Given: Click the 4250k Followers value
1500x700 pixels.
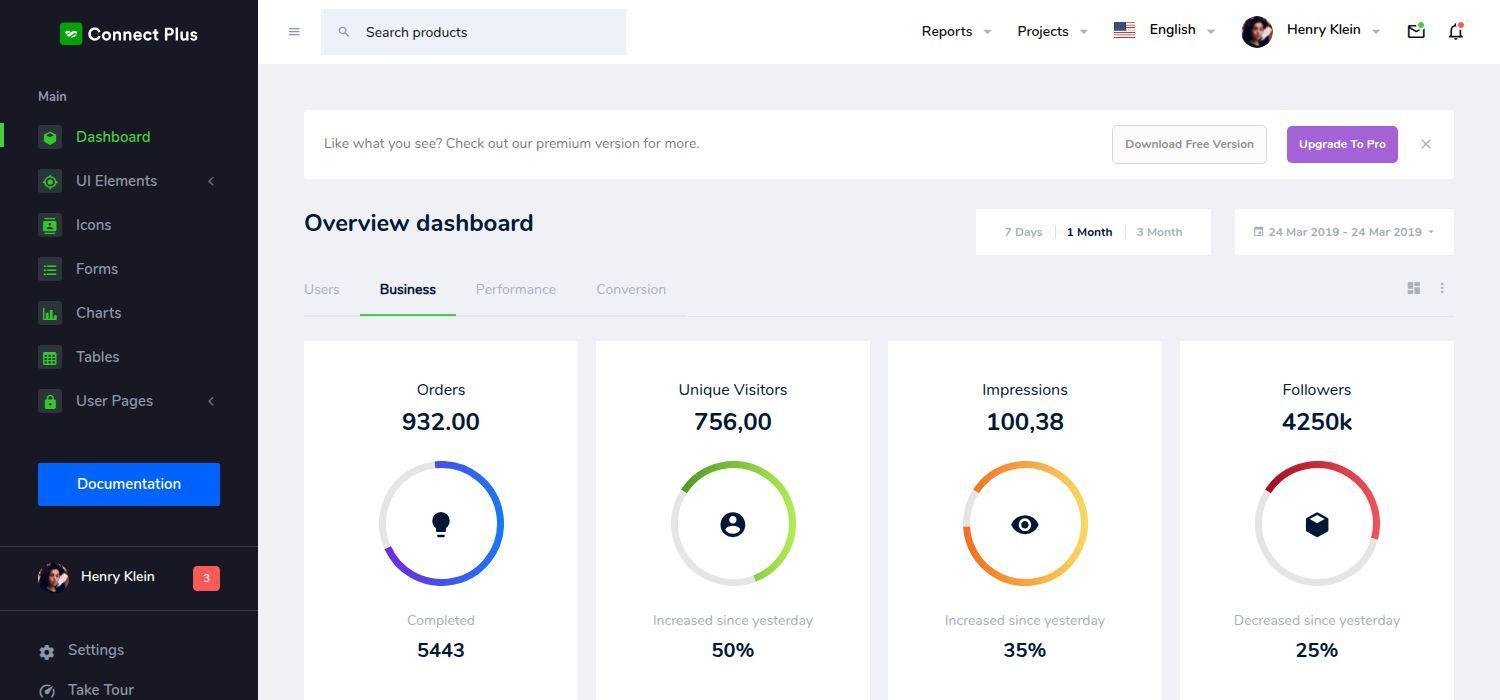Looking at the screenshot, I should [x=1317, y=422].
